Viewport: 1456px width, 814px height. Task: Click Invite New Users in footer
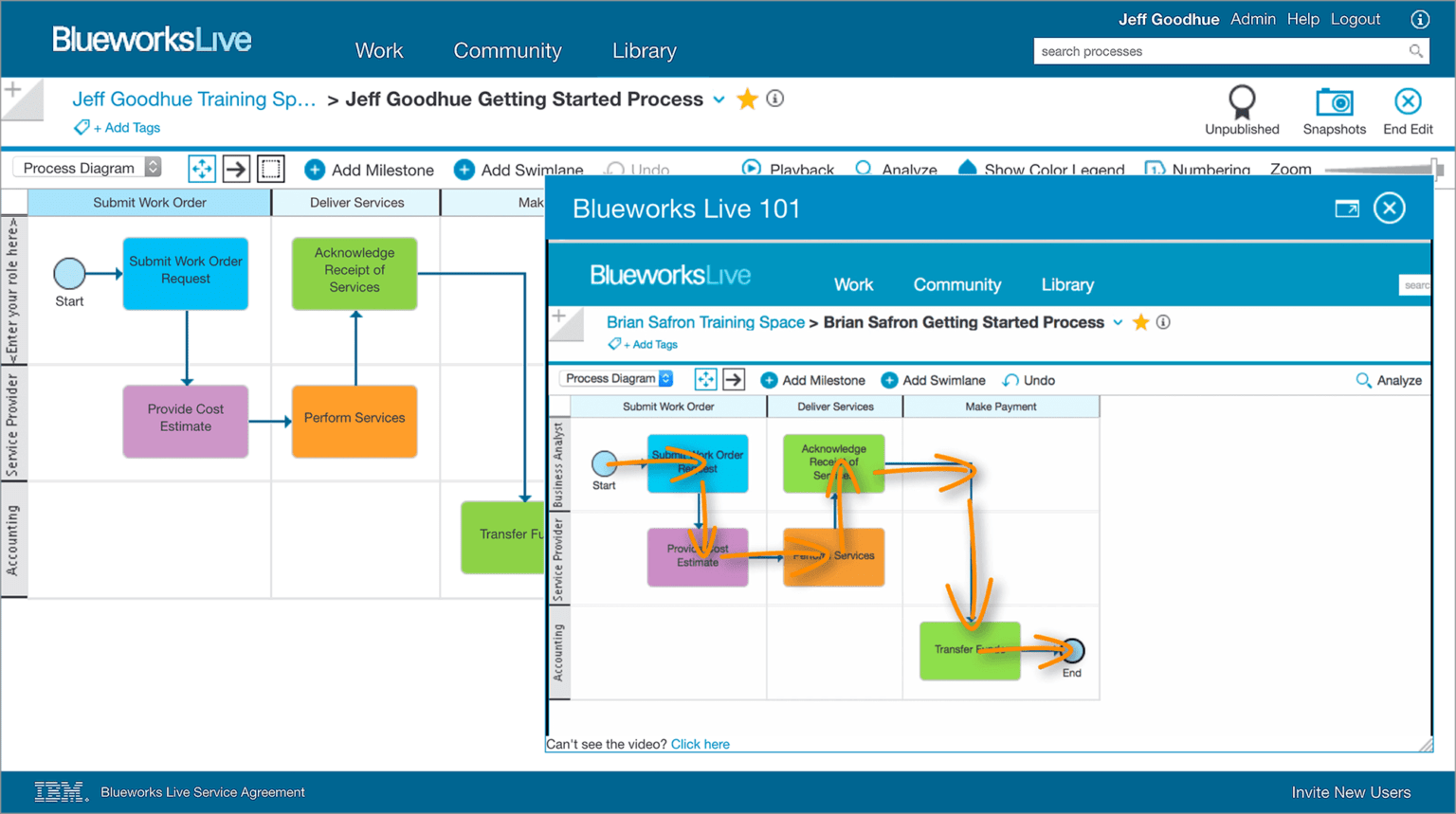[1351, 792]
